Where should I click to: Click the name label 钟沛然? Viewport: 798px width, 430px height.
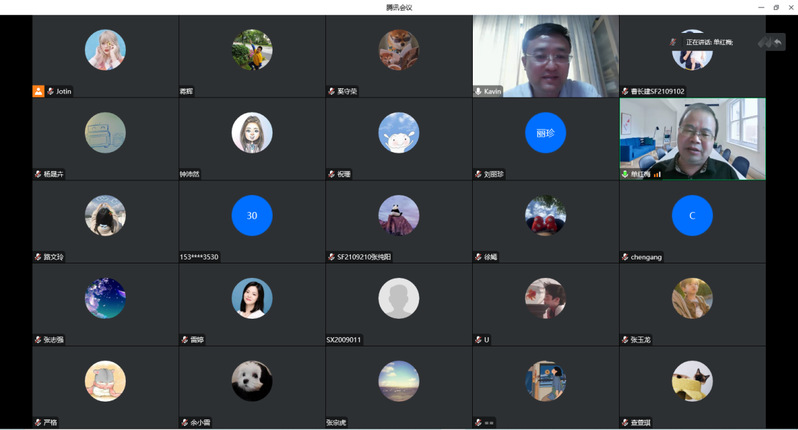191,174
